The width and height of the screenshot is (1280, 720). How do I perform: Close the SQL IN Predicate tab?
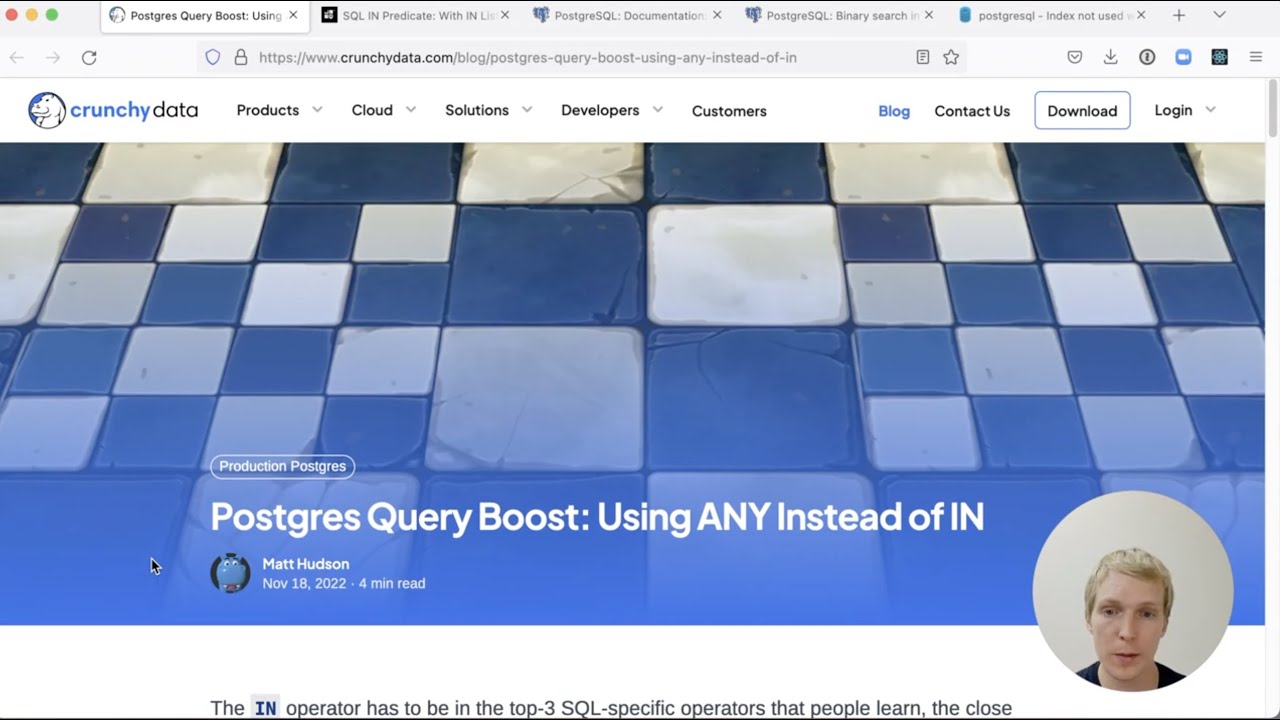tap(505, 15)
